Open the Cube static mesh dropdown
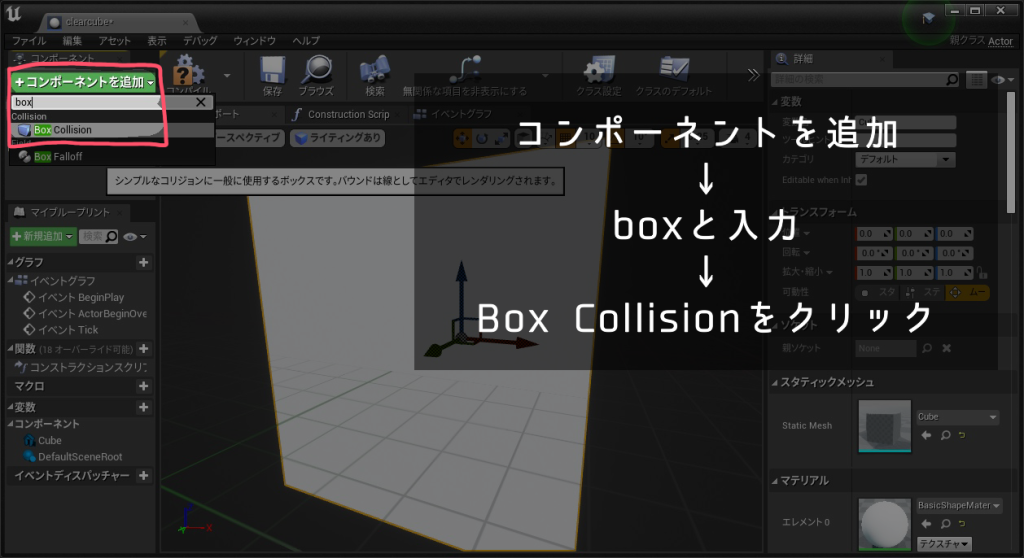The image size is (1024, 558). tap(957, 417)
